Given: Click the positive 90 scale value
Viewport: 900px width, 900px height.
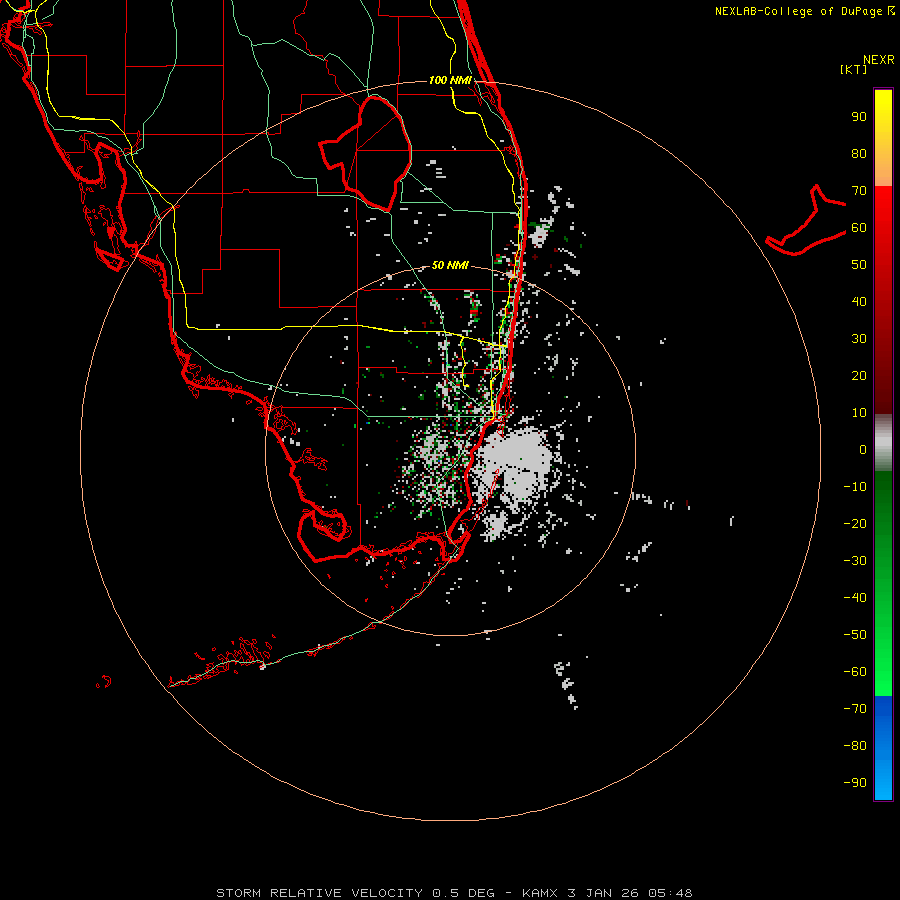Looking at the screenshot, I should (859, 117).
